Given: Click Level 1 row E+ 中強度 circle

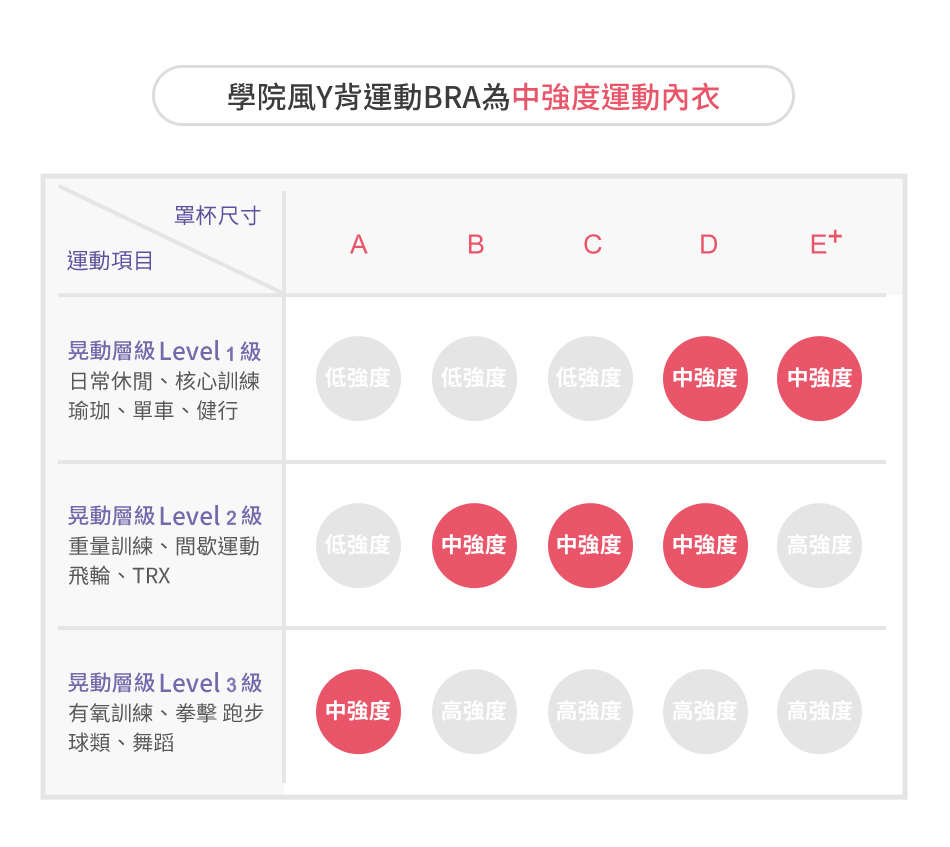Looking at the screenshot, I should pos(820,379).
